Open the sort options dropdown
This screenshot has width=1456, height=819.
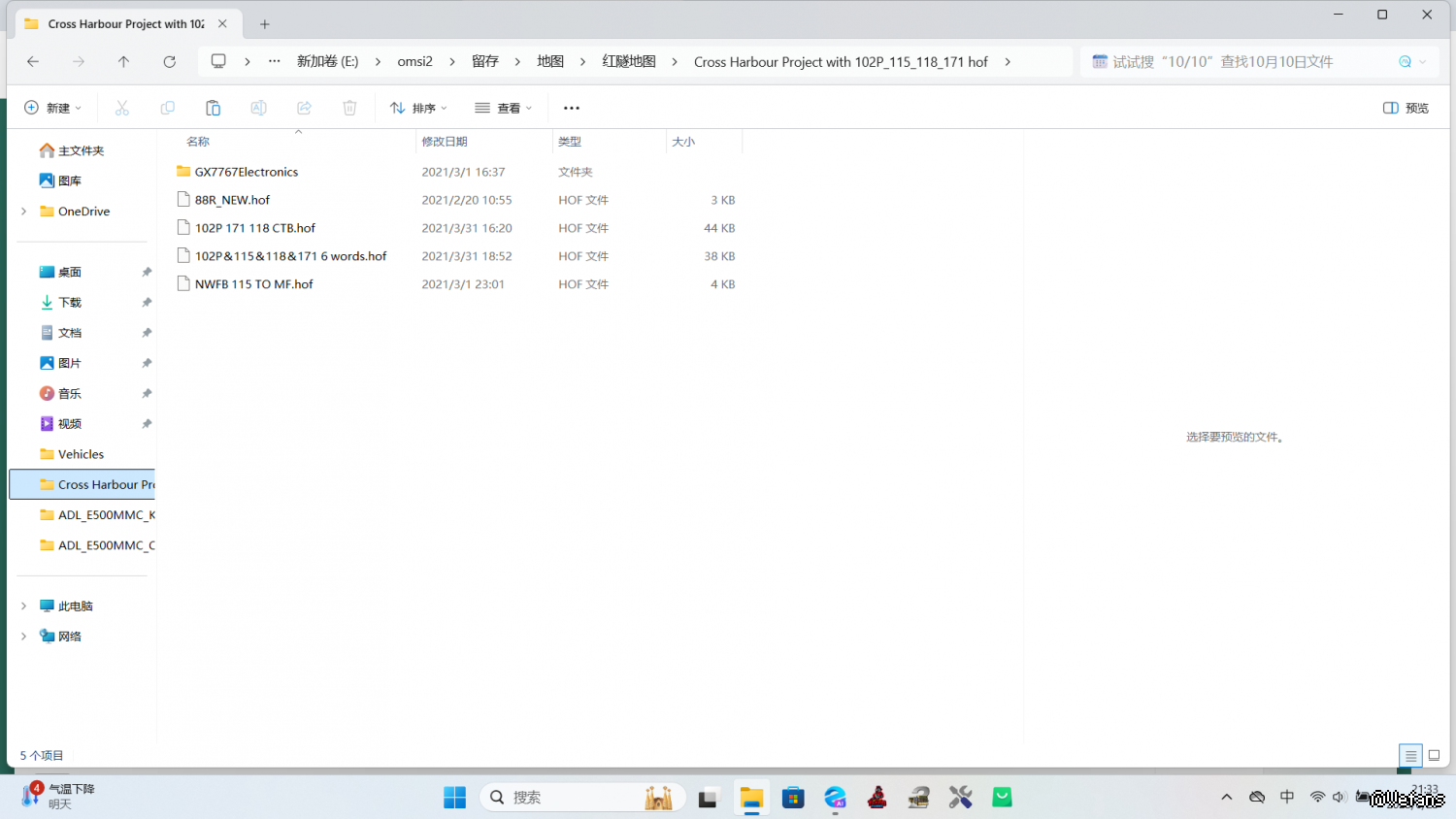pos(418,108)
